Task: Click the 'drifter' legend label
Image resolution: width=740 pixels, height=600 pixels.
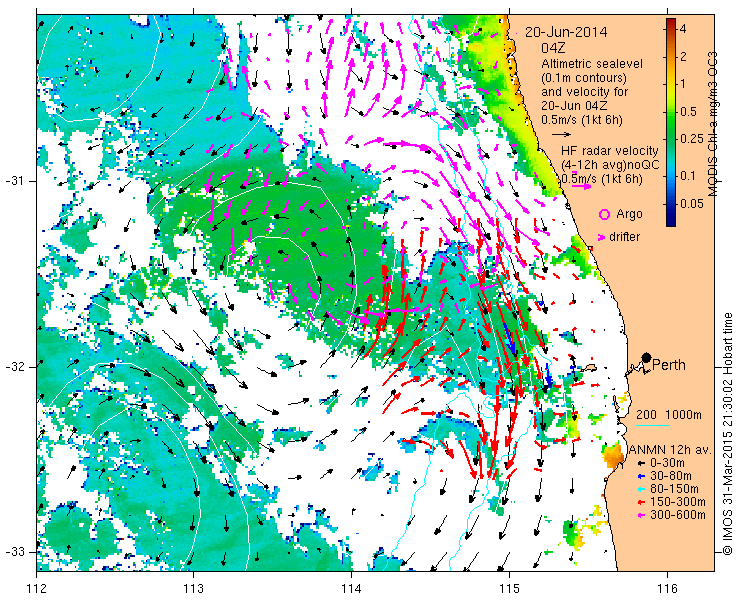Action: (624, 237)
